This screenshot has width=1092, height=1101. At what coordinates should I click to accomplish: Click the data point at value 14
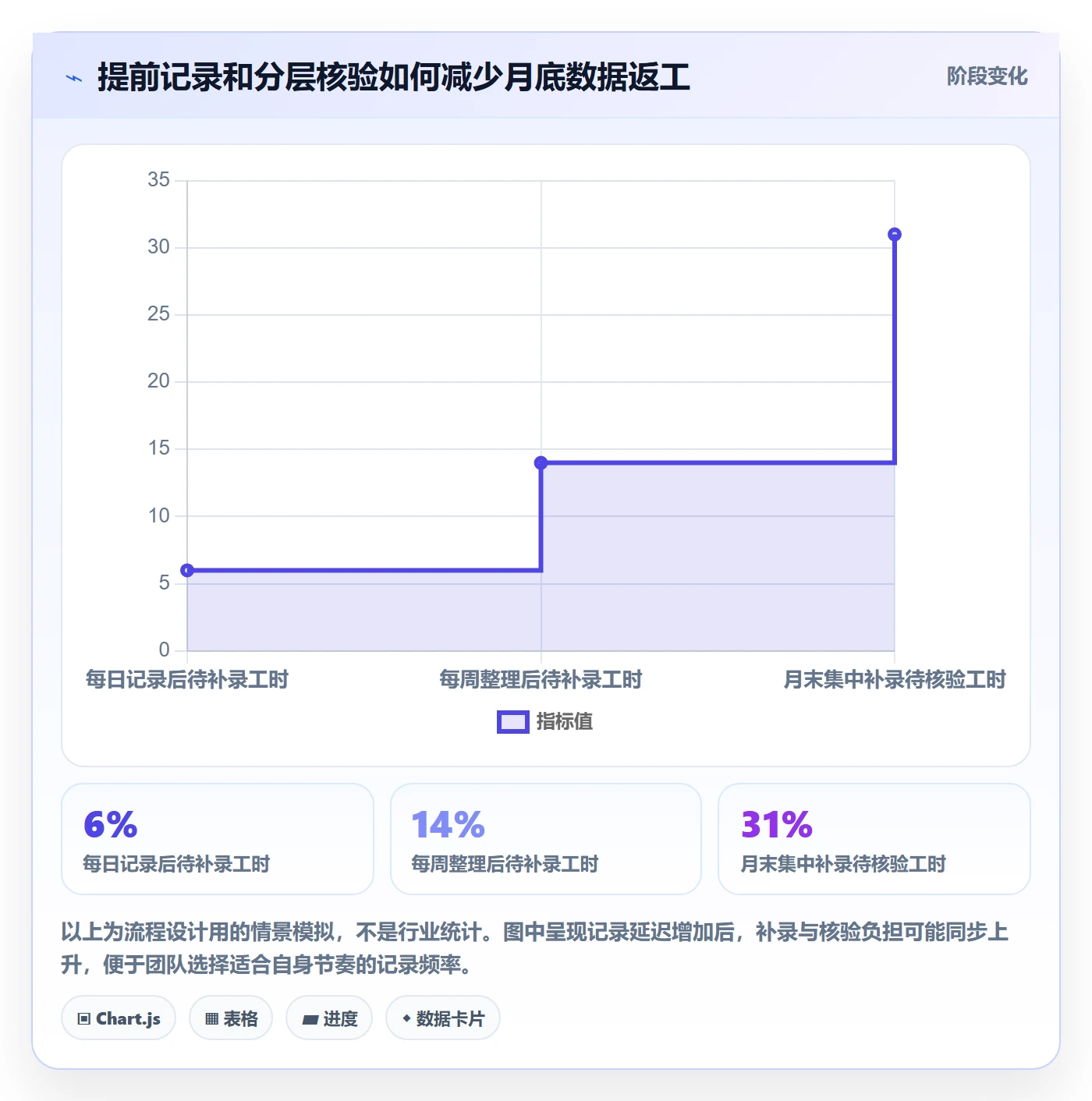[x=541, y=462]
